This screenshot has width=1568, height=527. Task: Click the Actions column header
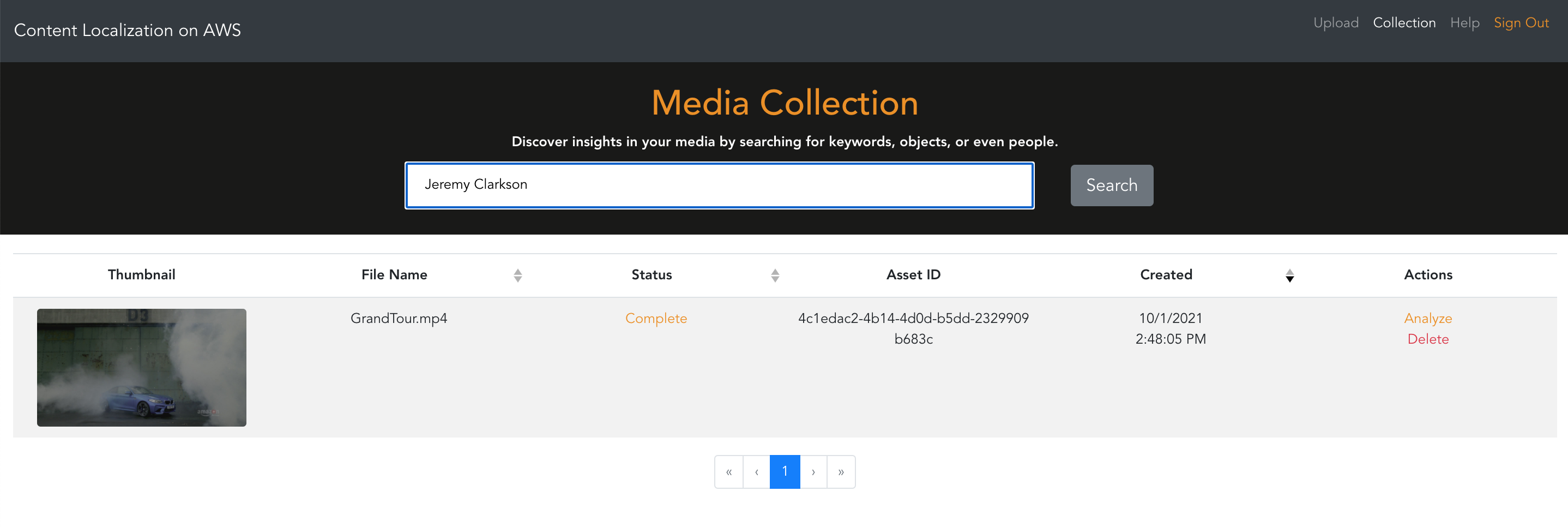point(1427,275)
